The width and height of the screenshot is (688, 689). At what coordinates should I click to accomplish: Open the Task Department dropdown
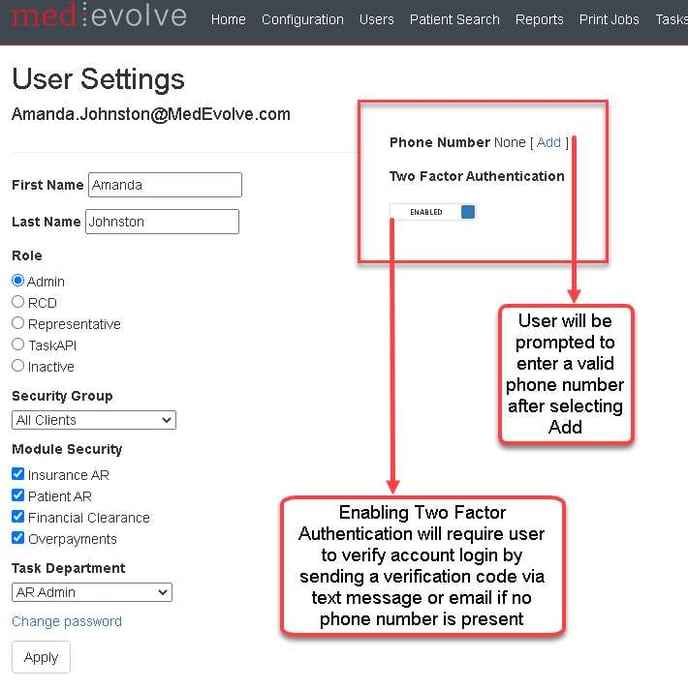[x=92, y=593]
